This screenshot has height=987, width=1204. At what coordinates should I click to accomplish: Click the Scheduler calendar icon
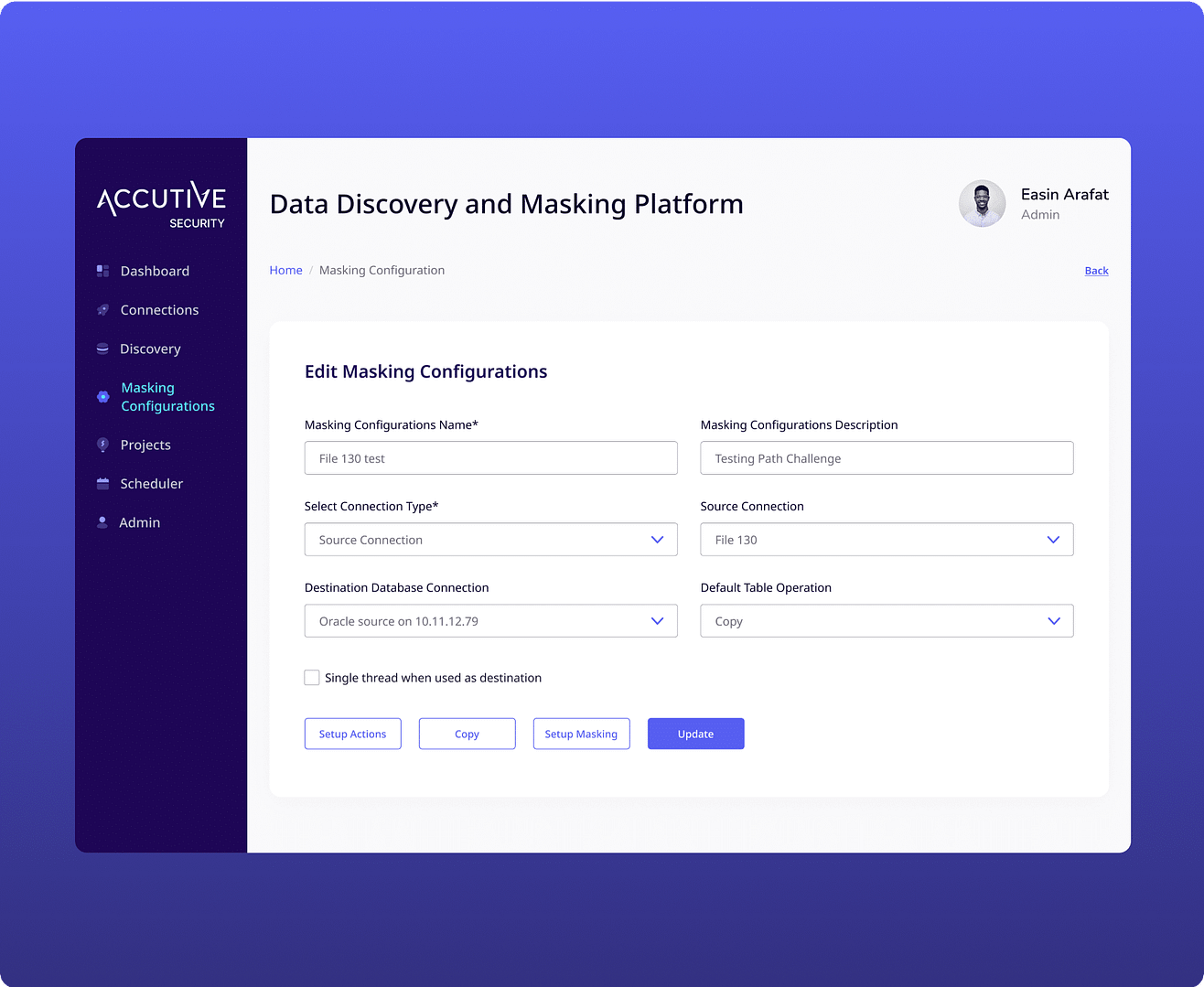pos(102,483)
